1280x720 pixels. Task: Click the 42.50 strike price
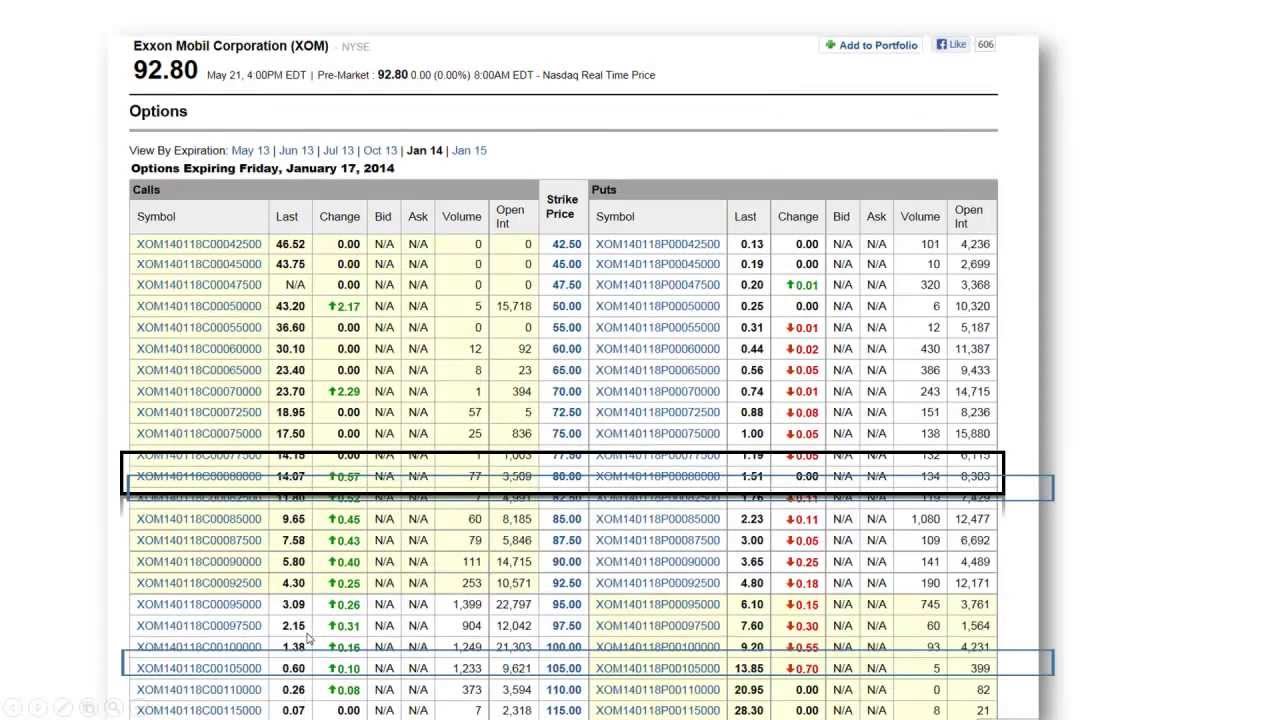(567, 244)
